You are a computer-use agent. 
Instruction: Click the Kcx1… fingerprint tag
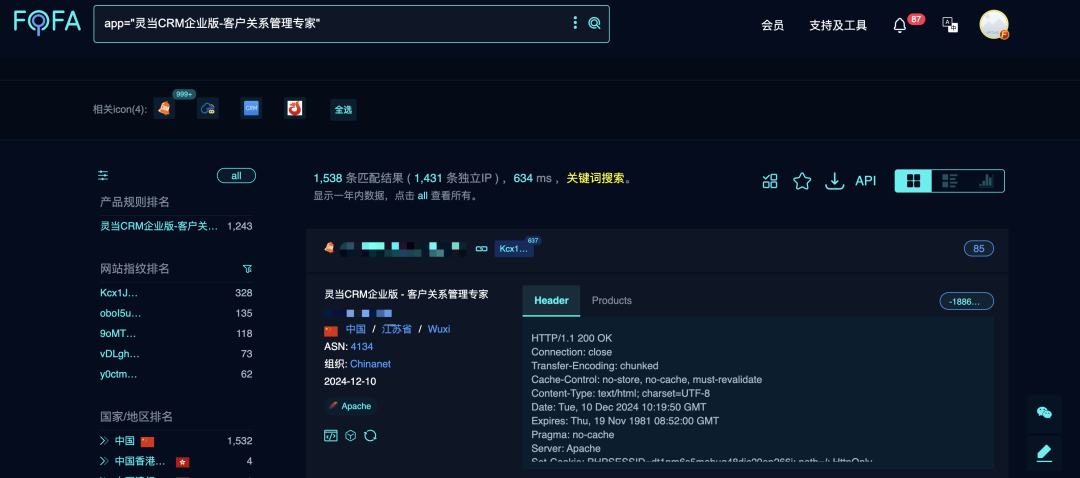(x=514, y=249)
